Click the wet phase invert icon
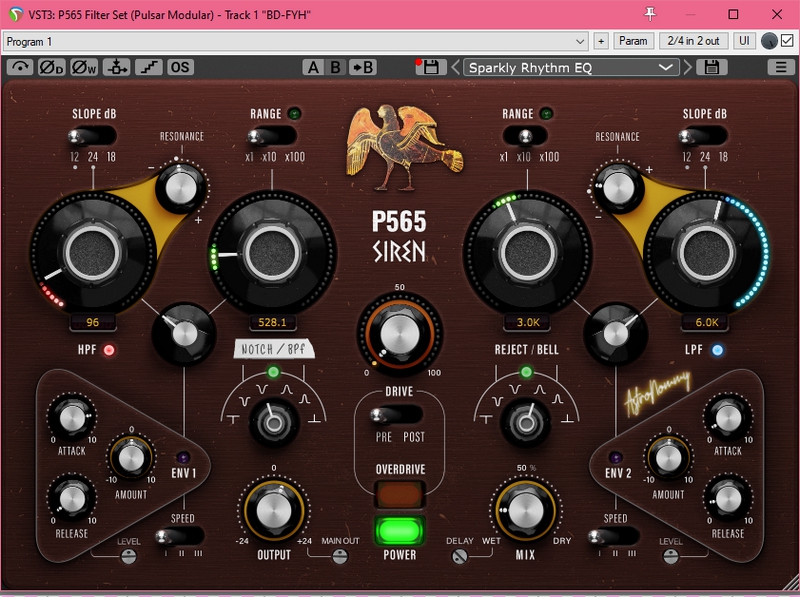 [84, 67]
